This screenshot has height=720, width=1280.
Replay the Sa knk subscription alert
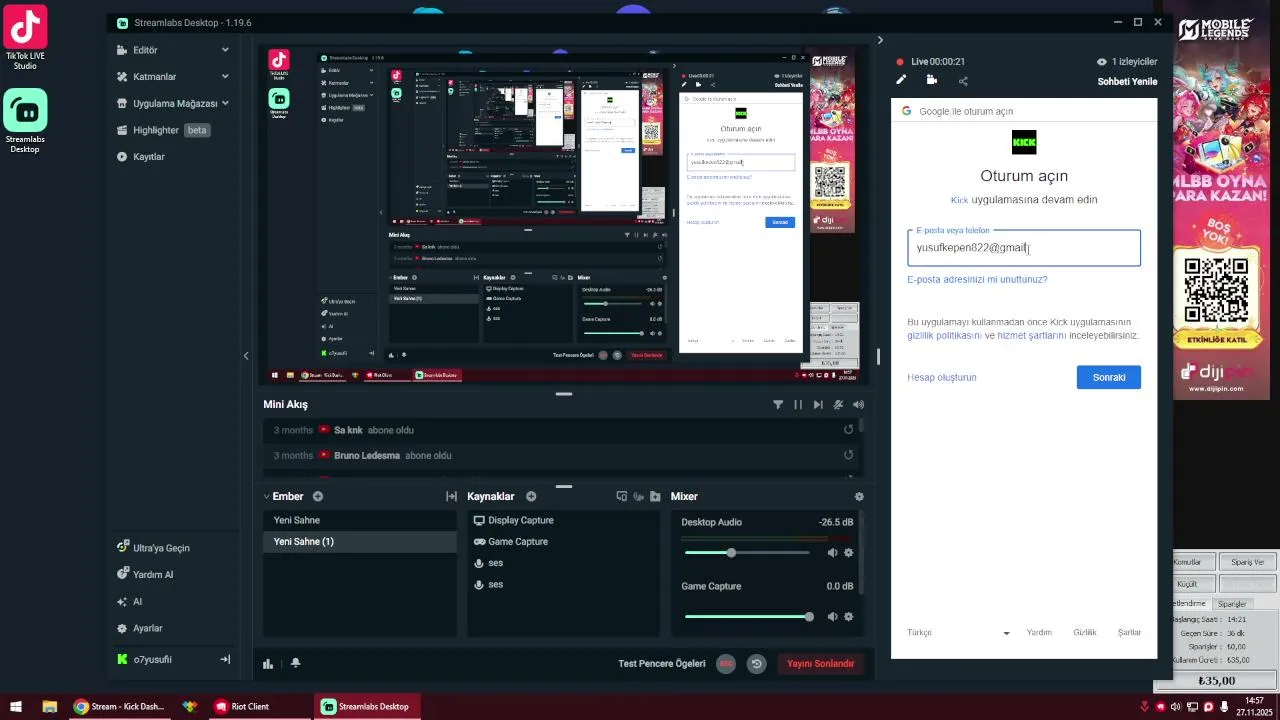[848, 430]
